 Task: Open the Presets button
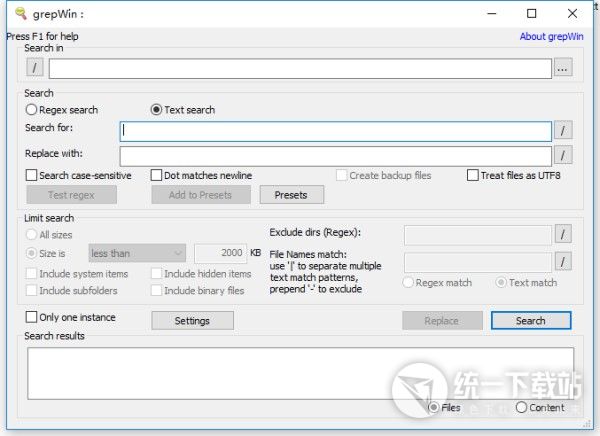point(291,195)
